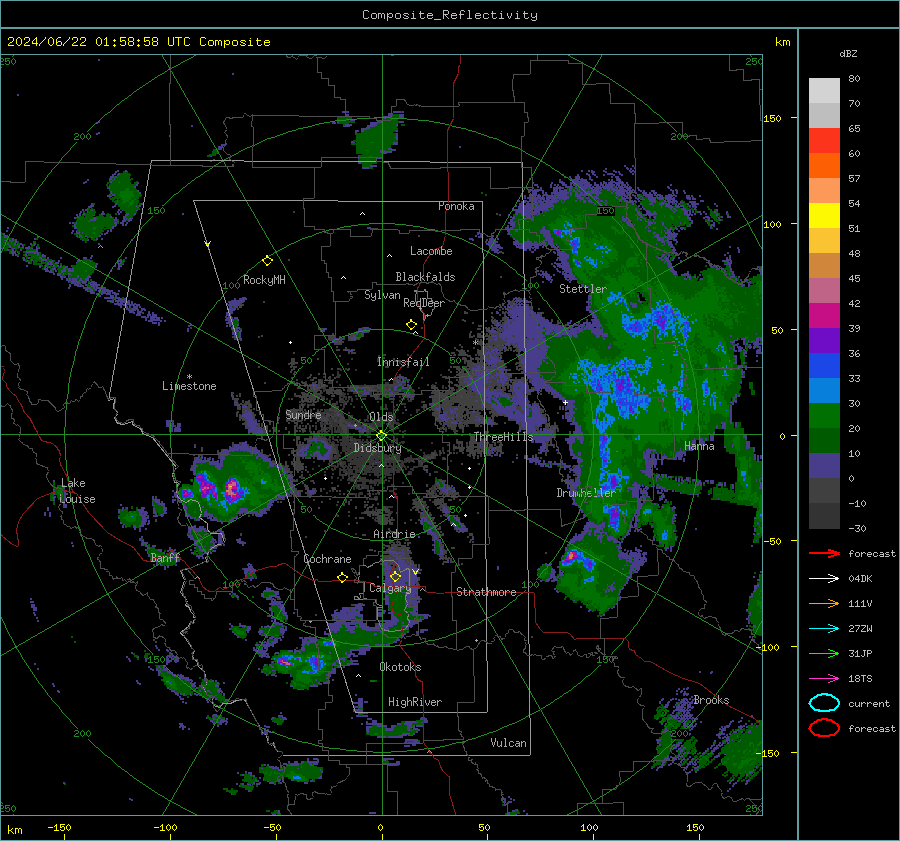
Task: Click the Lacombe town label
Action: click(x=431, y=251)
